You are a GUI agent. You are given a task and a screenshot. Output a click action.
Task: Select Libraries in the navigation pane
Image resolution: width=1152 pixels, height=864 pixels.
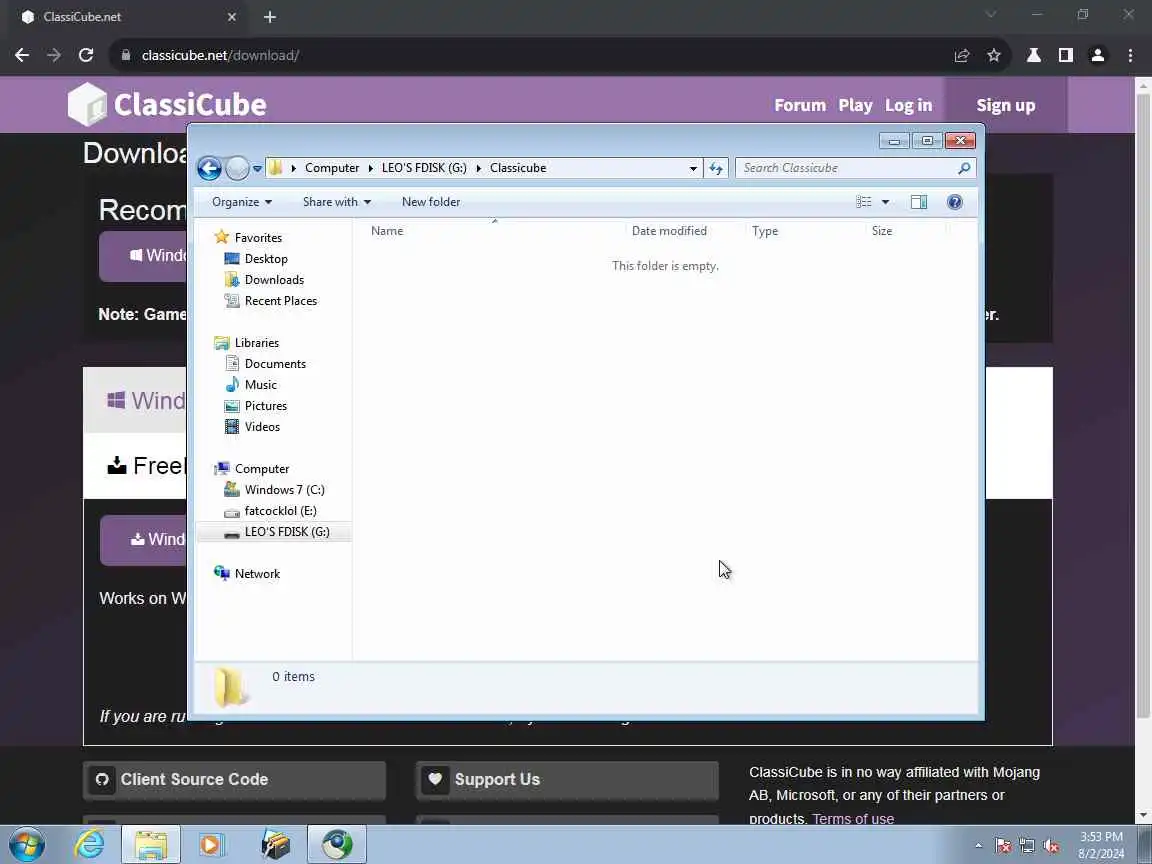(x=256, y=343)
